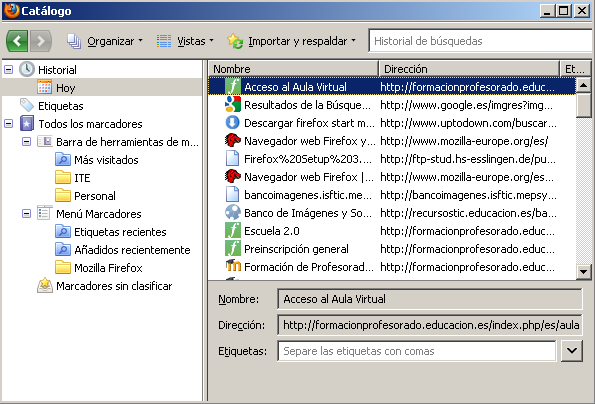The height and width of the screenshot is (404, 595).
Task: Open the Organizar menu
Action: coord(105,41)
